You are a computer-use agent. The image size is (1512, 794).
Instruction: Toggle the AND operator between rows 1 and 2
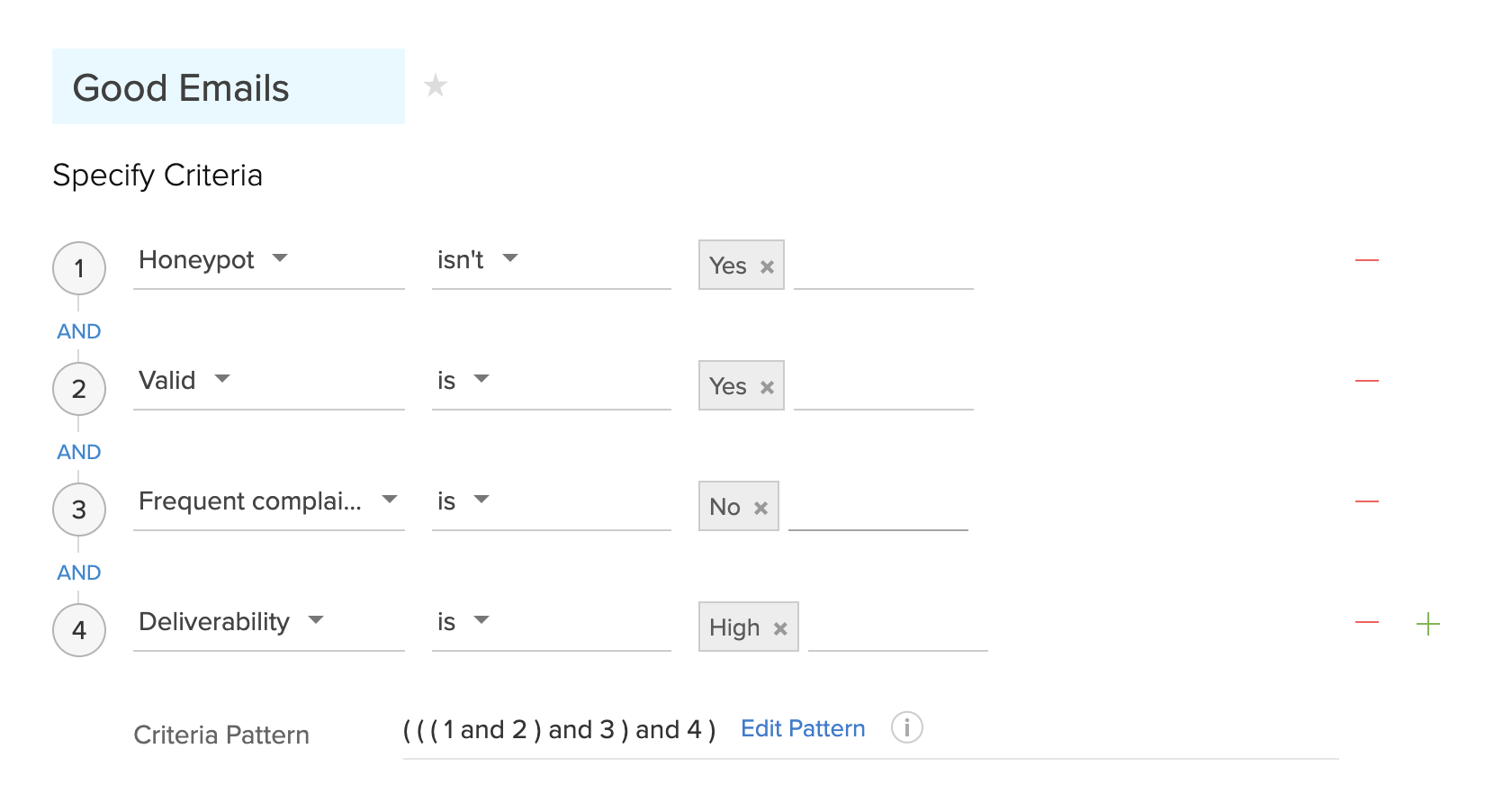pos(79,331)
